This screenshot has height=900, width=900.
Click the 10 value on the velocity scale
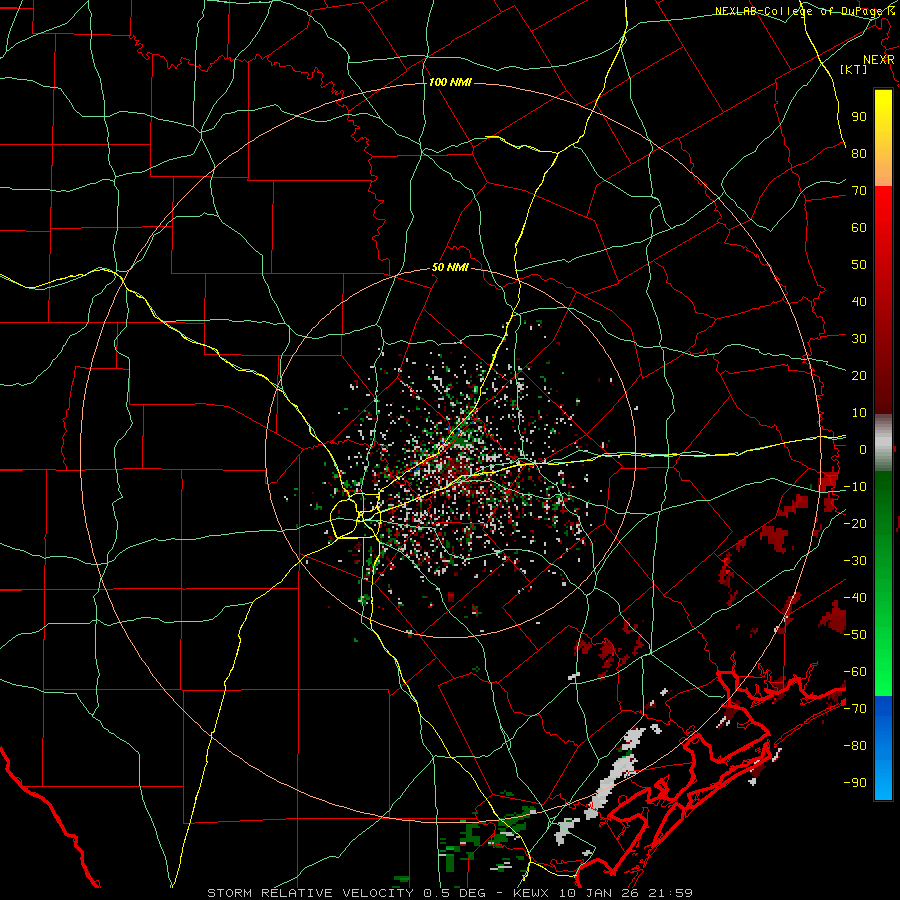click(x=859, y=413)
